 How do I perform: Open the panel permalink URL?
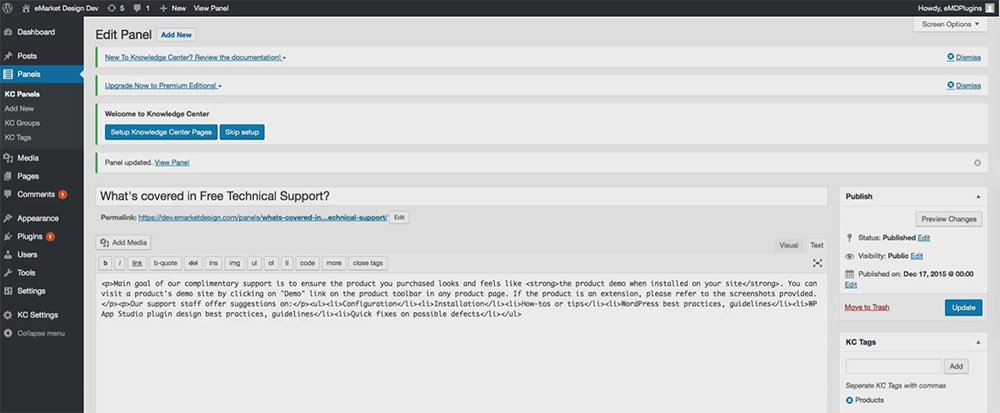pos(263,217)
